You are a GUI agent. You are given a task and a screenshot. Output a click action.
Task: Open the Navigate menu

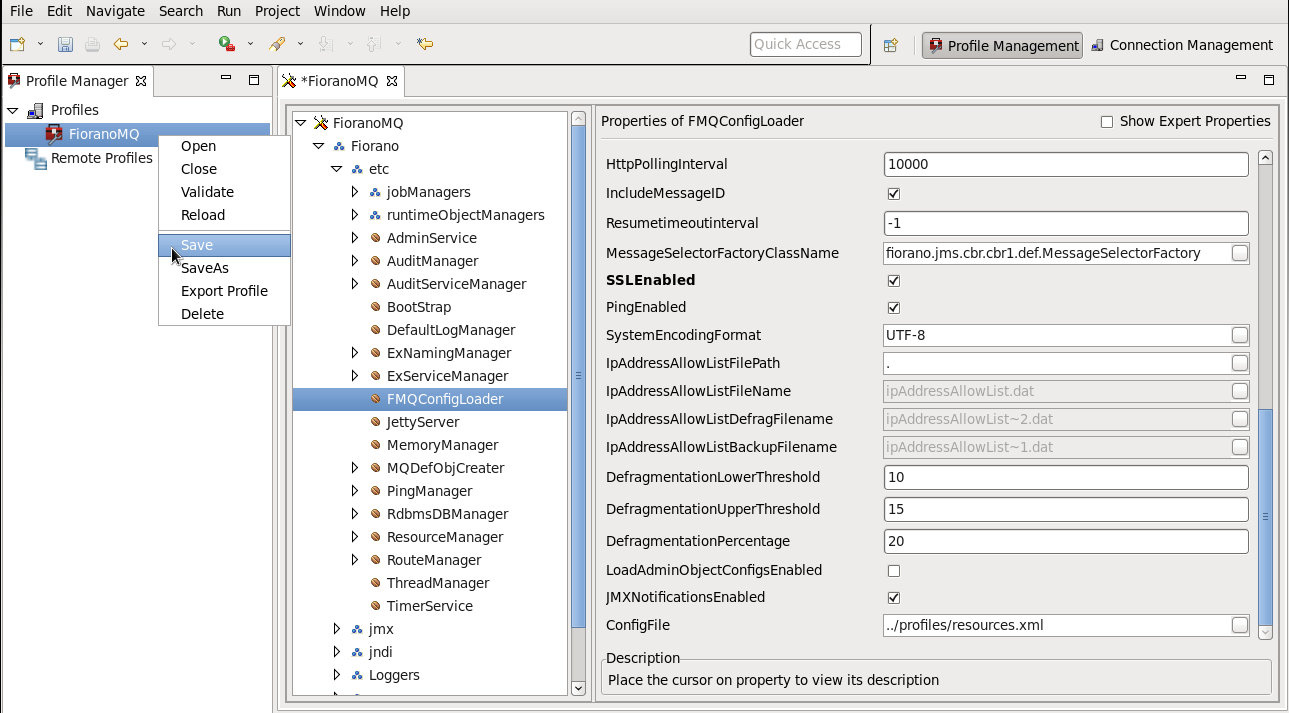click(x=115, y=11)
